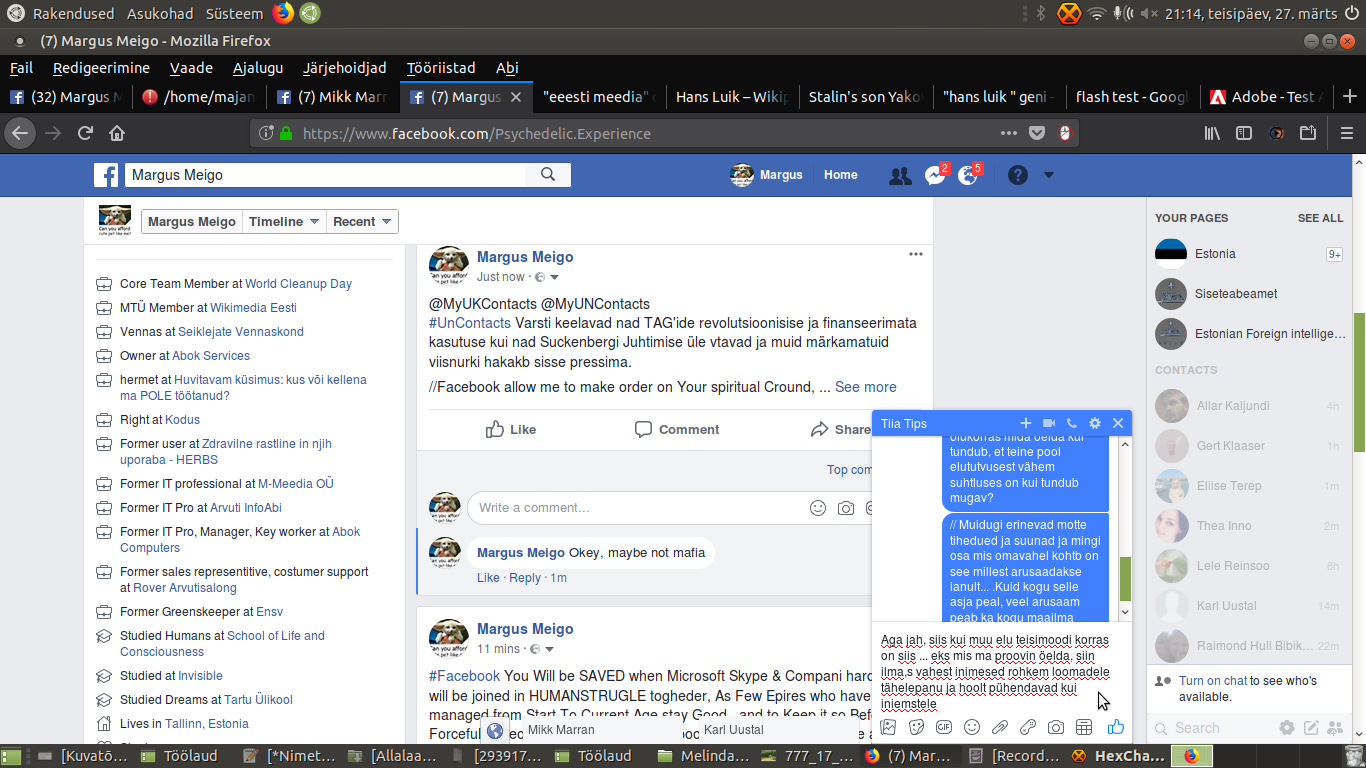Viewport: 1366px width, 768px height.
Task: Open page actions ellipsis in address bar
Action: click(x=1008, y=133)
